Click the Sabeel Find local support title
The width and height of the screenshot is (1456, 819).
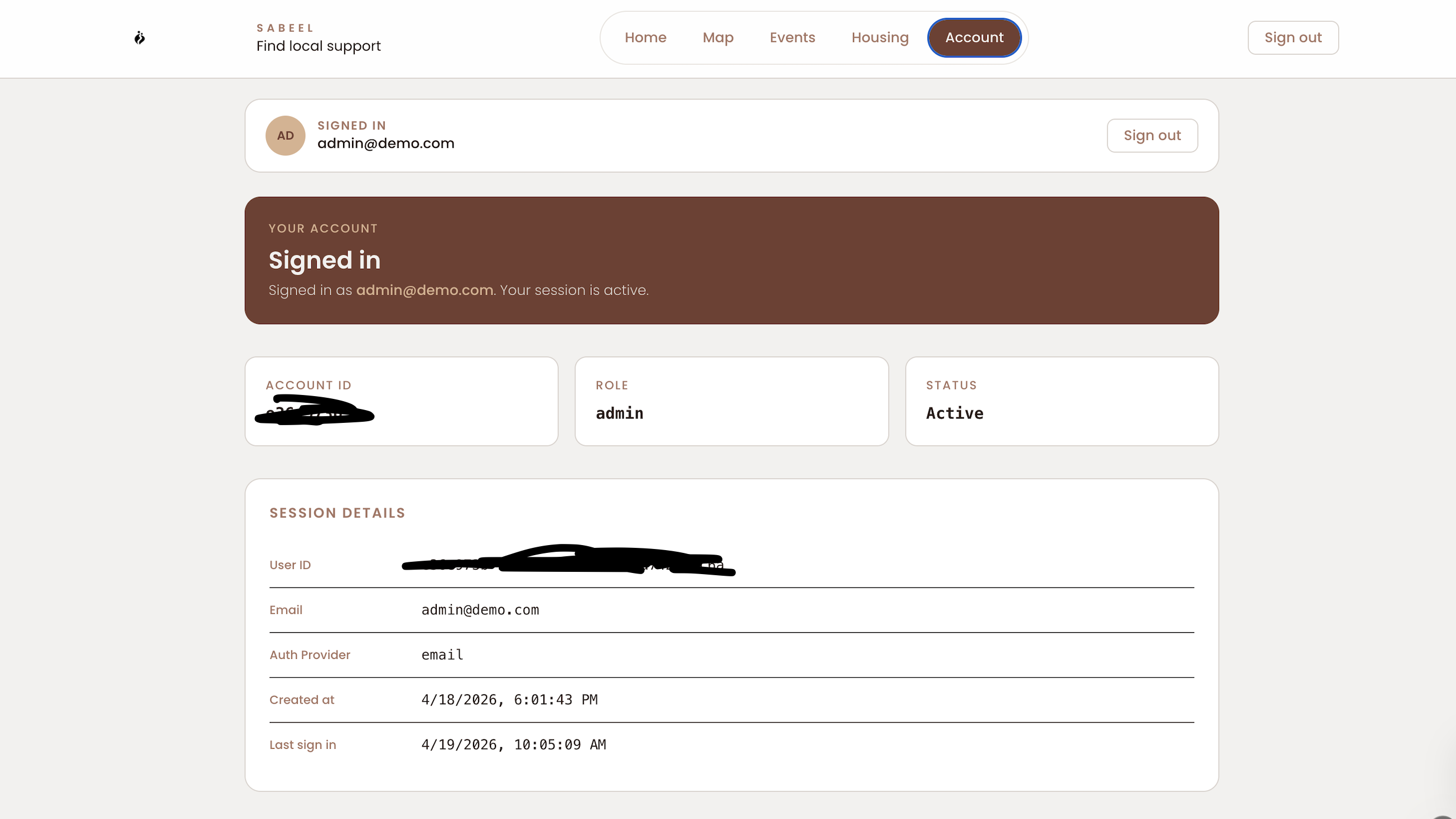click(x=318, y=38)
